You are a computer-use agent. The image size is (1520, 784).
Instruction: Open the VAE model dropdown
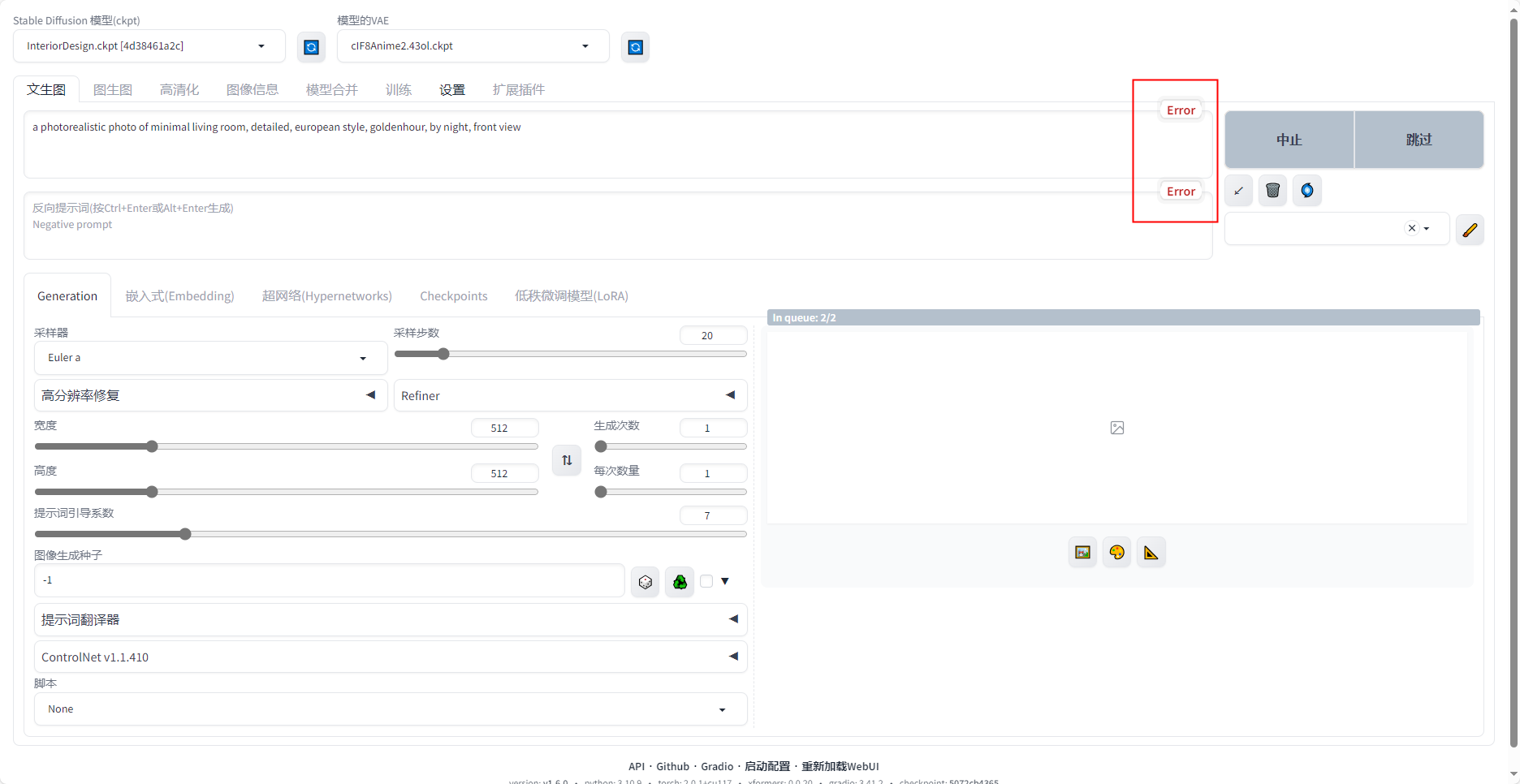click(x=473, y=46)
